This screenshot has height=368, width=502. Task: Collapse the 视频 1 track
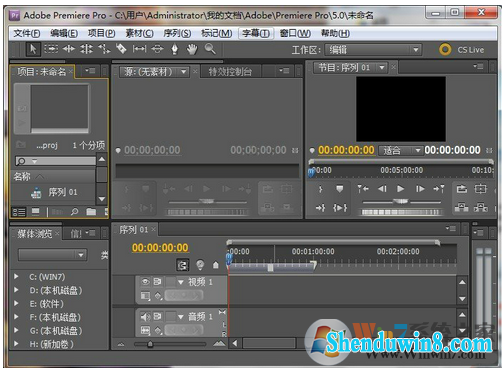click(x=181, y=282)
